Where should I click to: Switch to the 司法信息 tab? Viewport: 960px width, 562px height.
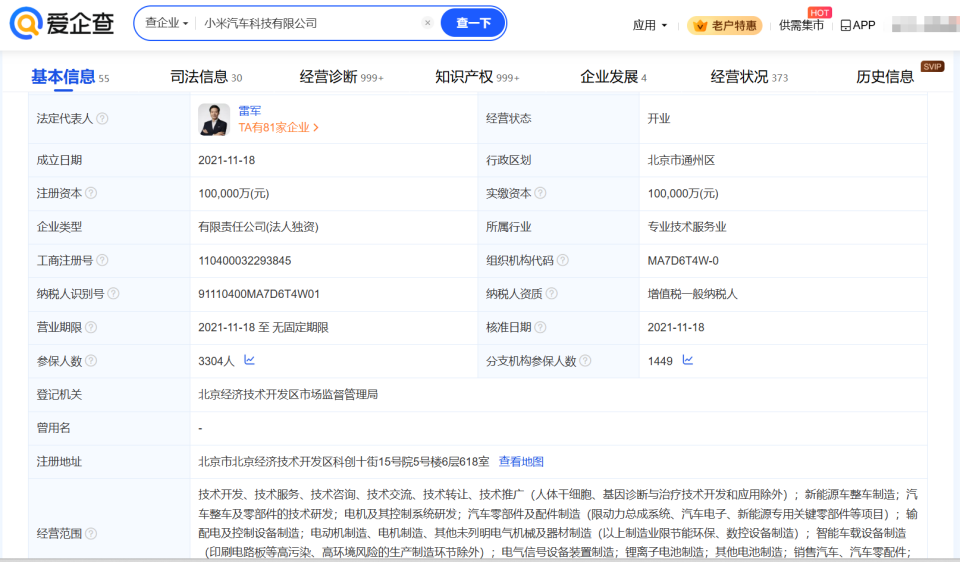(x=199, y=77)
